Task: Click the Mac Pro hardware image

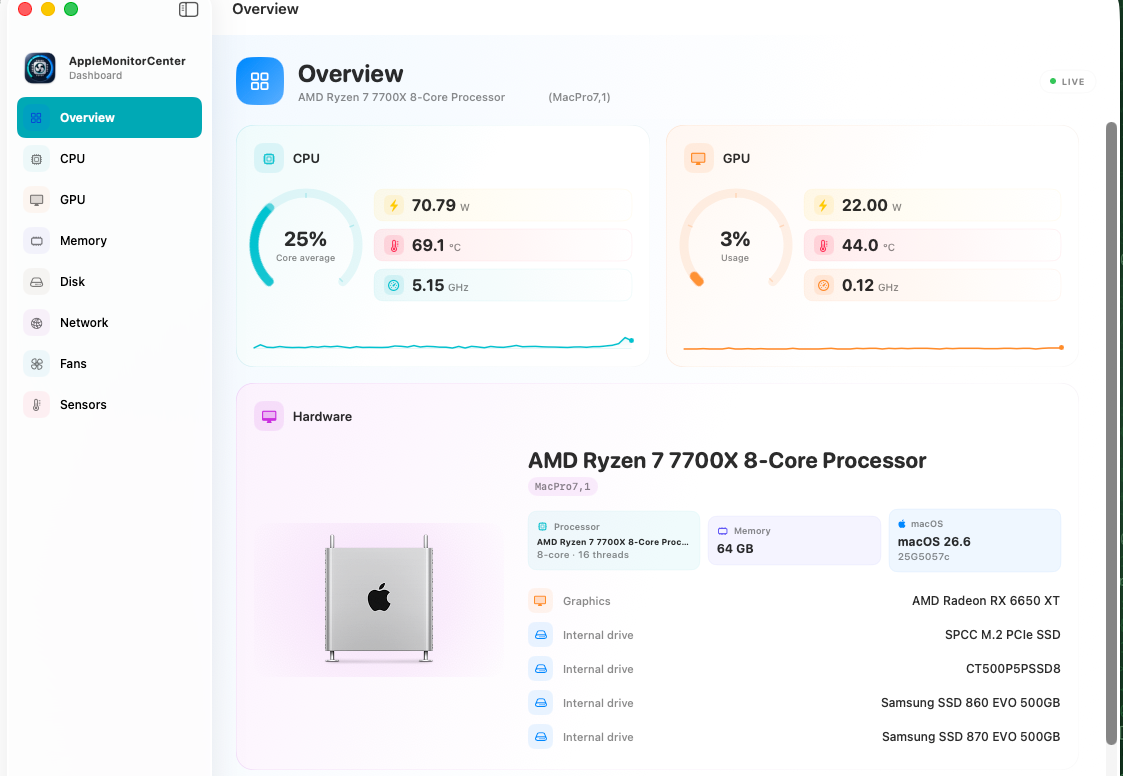Action: (379, 599)
